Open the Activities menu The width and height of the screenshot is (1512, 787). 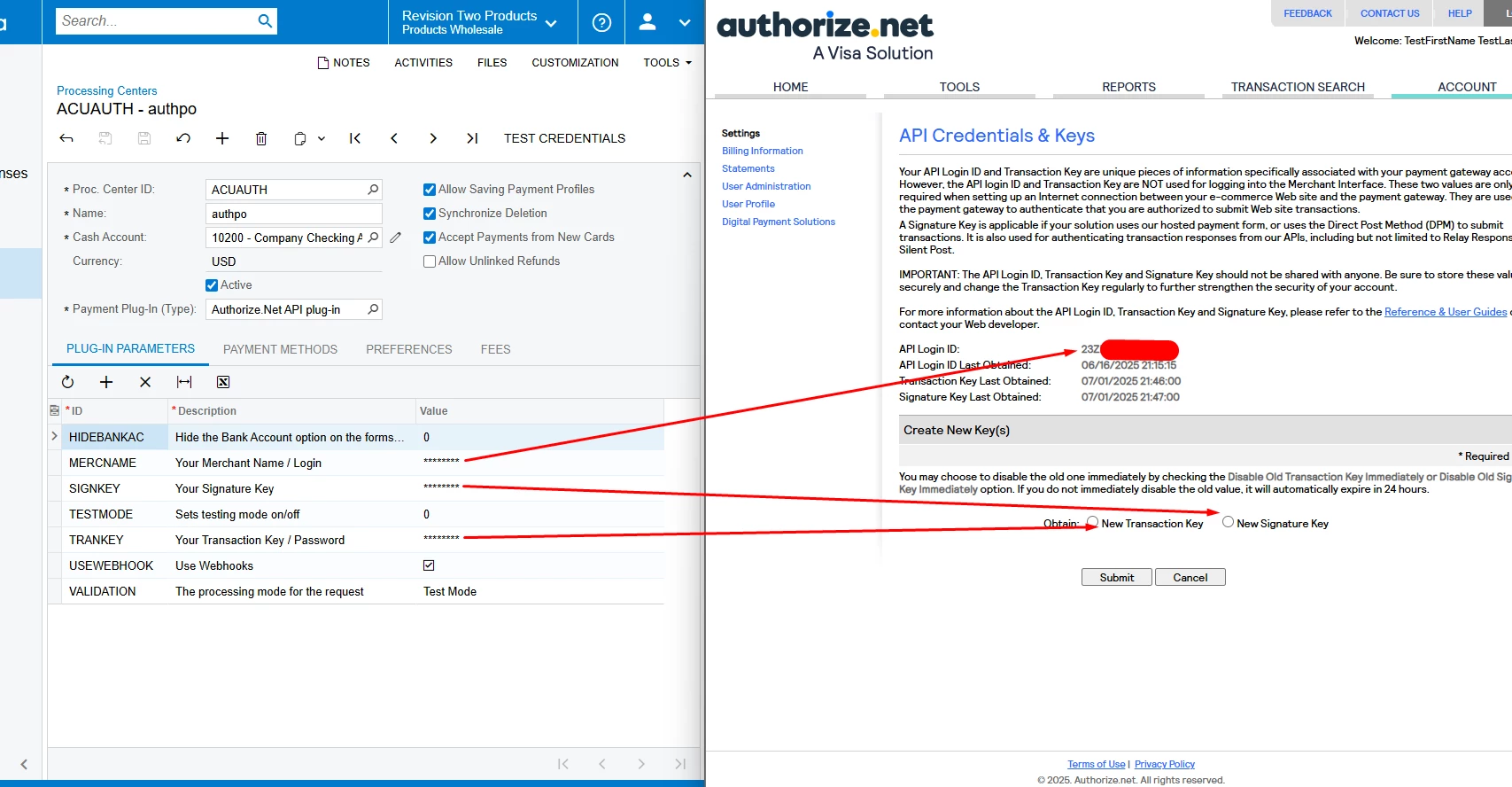[423, 63]
